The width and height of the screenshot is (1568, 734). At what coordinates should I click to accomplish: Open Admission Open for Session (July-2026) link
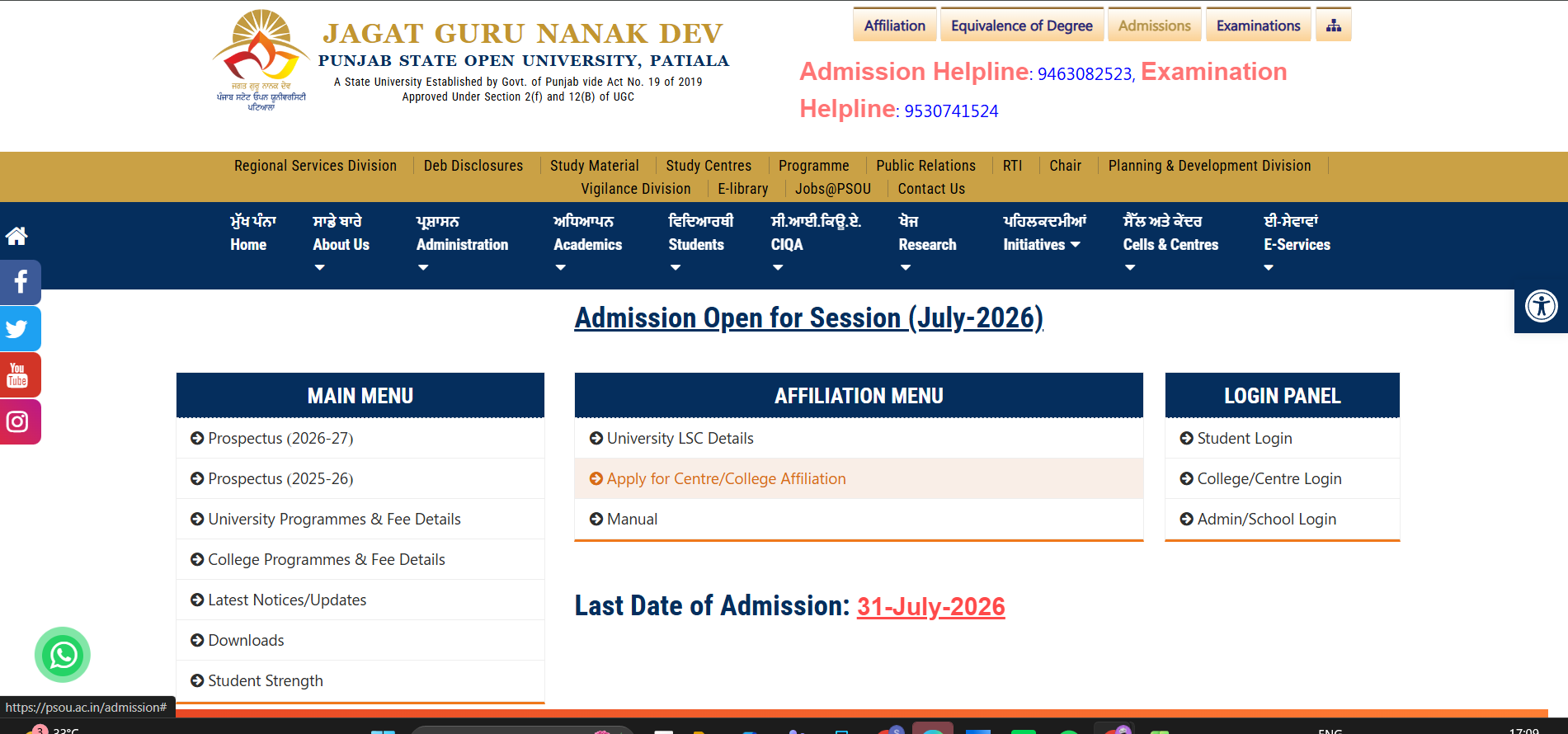pos(809,318)
